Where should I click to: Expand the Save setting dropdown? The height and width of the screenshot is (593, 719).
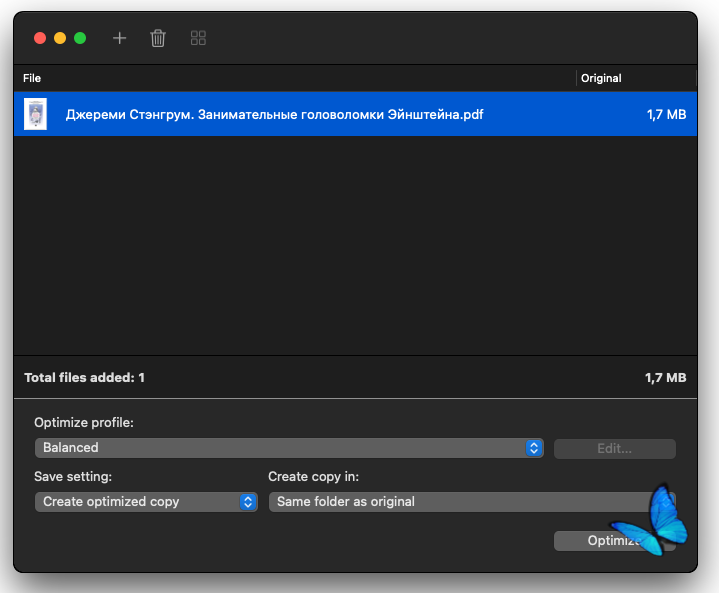coord(146,502)
